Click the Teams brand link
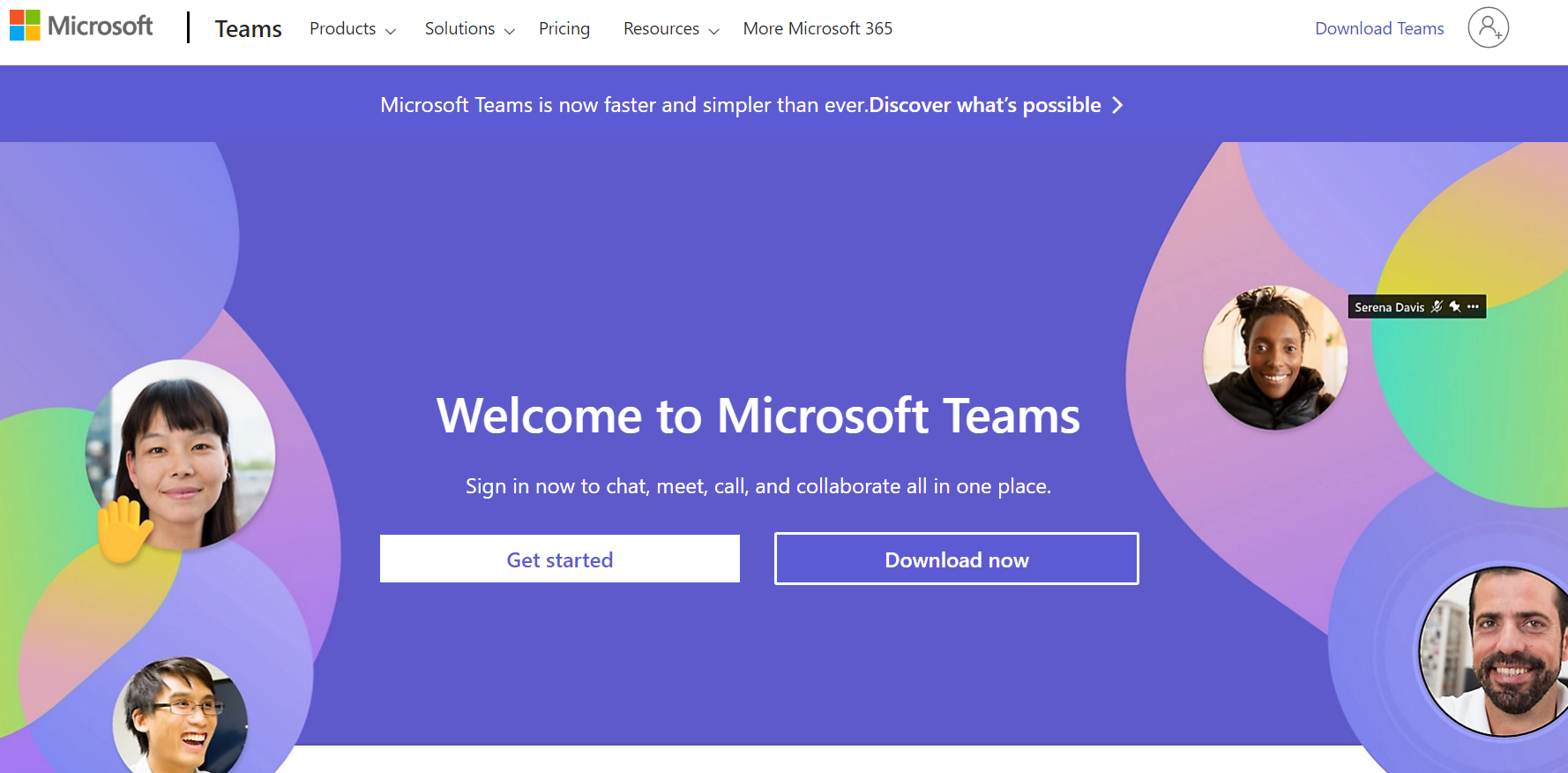Image resolution: width=1568 pixels, height=773 pixels. click(x=248, y=29)
